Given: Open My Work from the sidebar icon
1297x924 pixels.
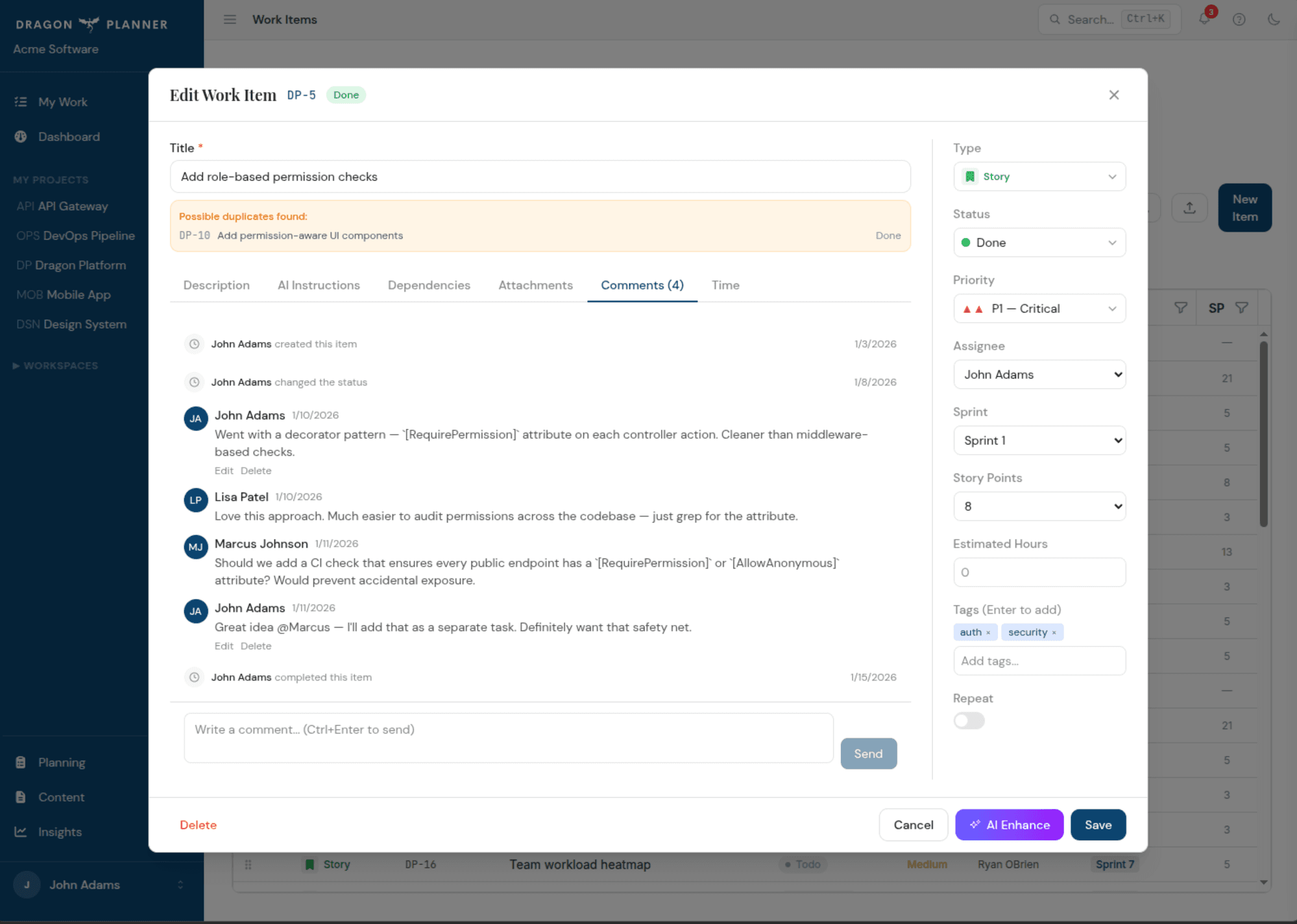Looking at the screenshot, I should pyautogui.click(x=21, y=102).
